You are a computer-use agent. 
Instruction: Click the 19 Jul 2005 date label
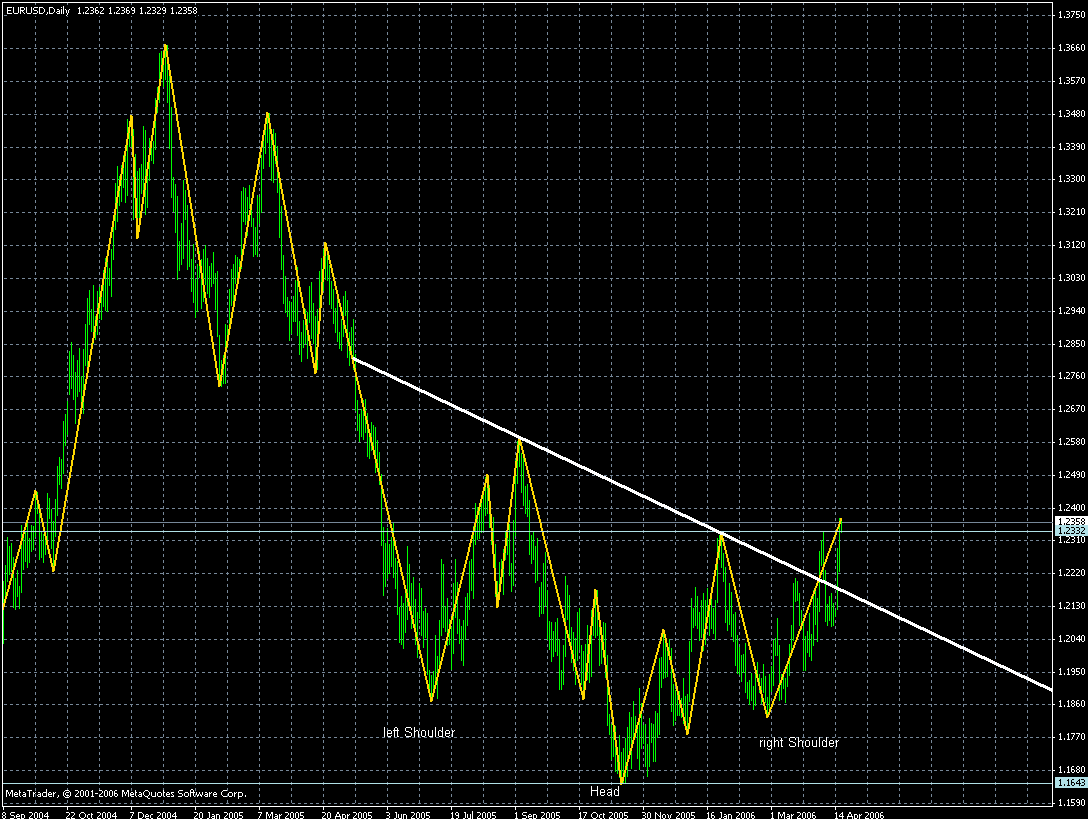coord(473,815)
